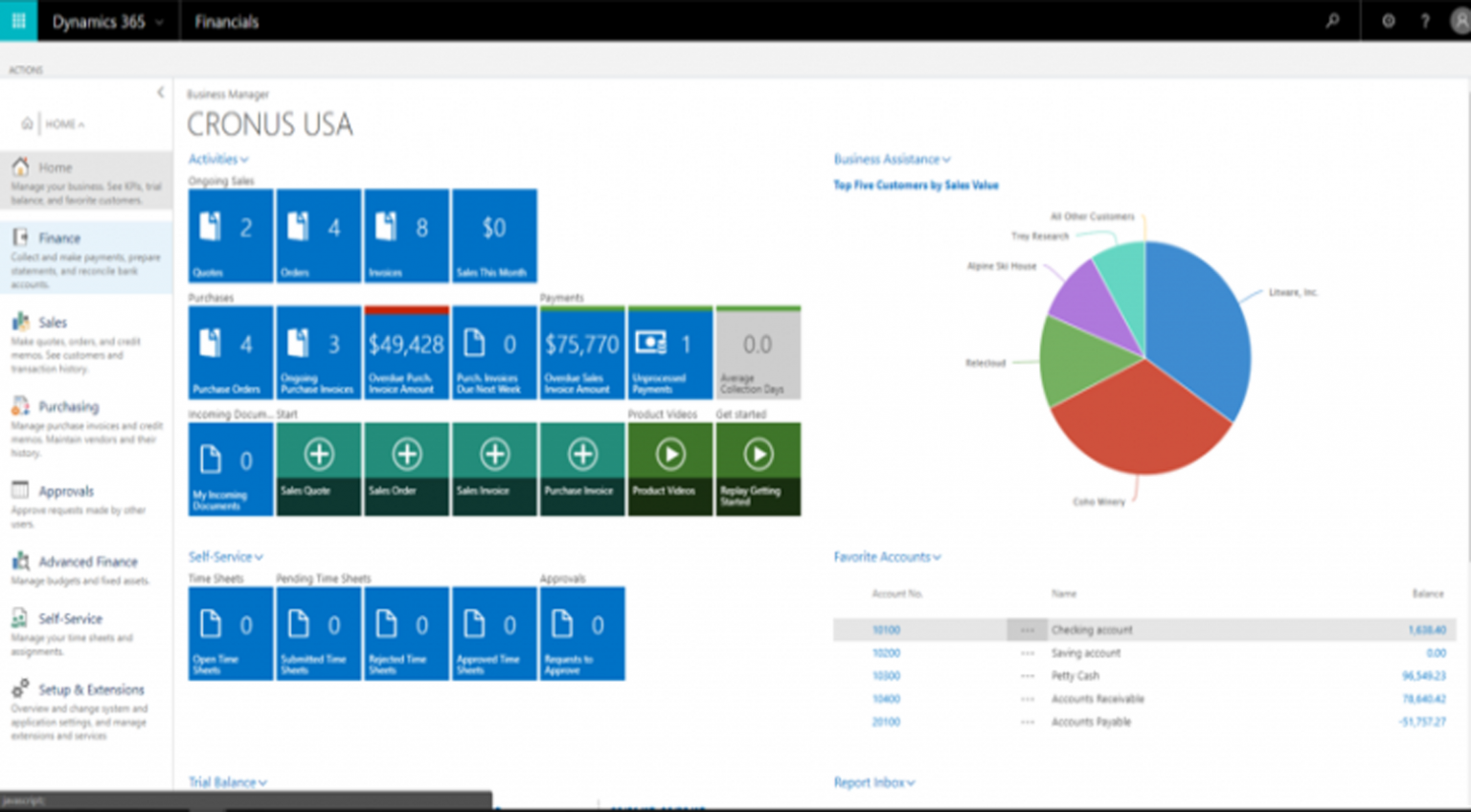The width and height of the screenshot is (1471, 812).
Task: Open Purchasing via its sidebar icon
Action: click(21, 406)
